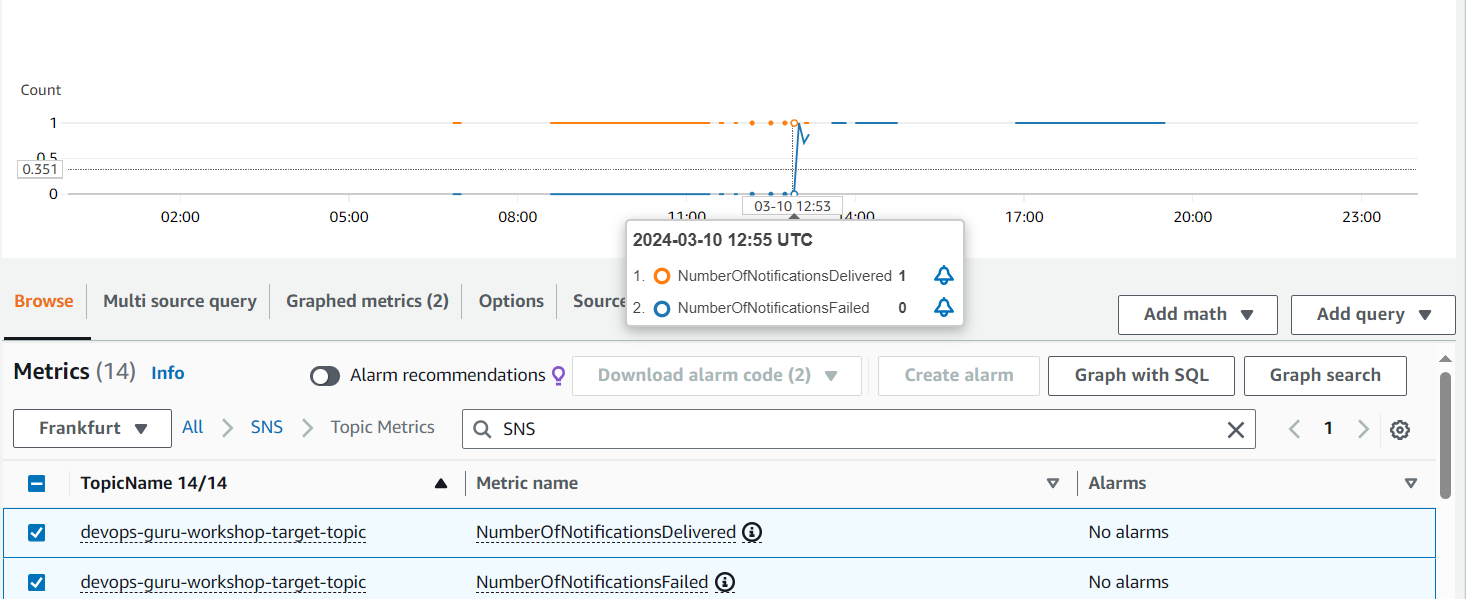
Task: Click alarm bell for NumberOfNotificationsDelivered in tooltip
Action: 943,276
